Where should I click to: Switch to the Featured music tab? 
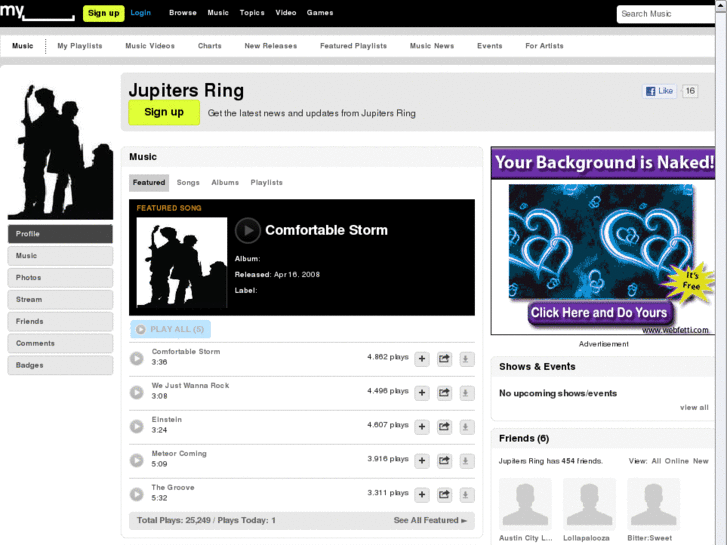click(149, 183)
